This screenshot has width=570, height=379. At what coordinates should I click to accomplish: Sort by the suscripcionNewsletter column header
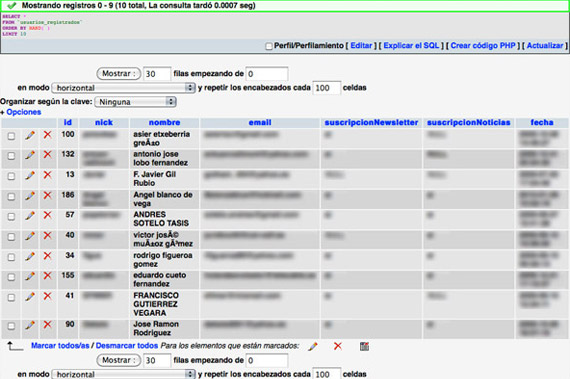(371, 122)
